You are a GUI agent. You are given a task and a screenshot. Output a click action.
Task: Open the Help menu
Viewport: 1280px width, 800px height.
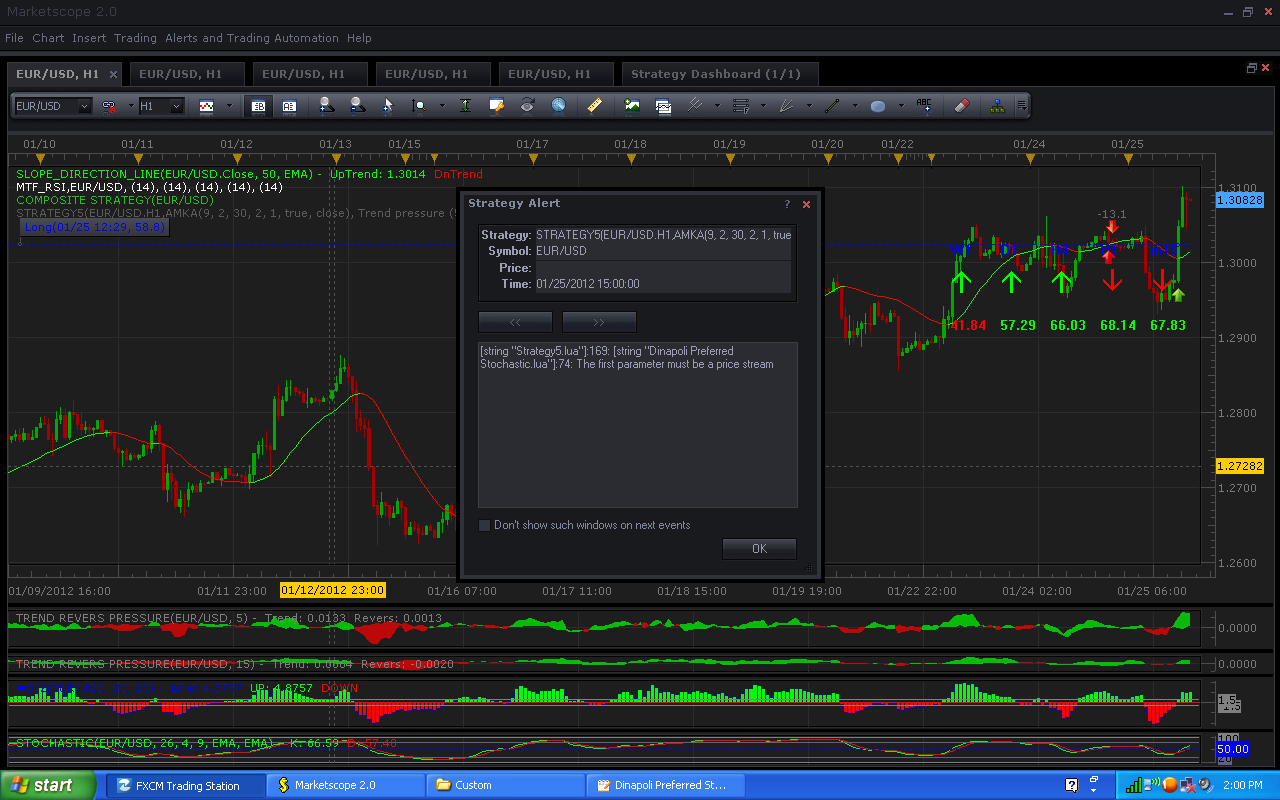coord(359,38)
